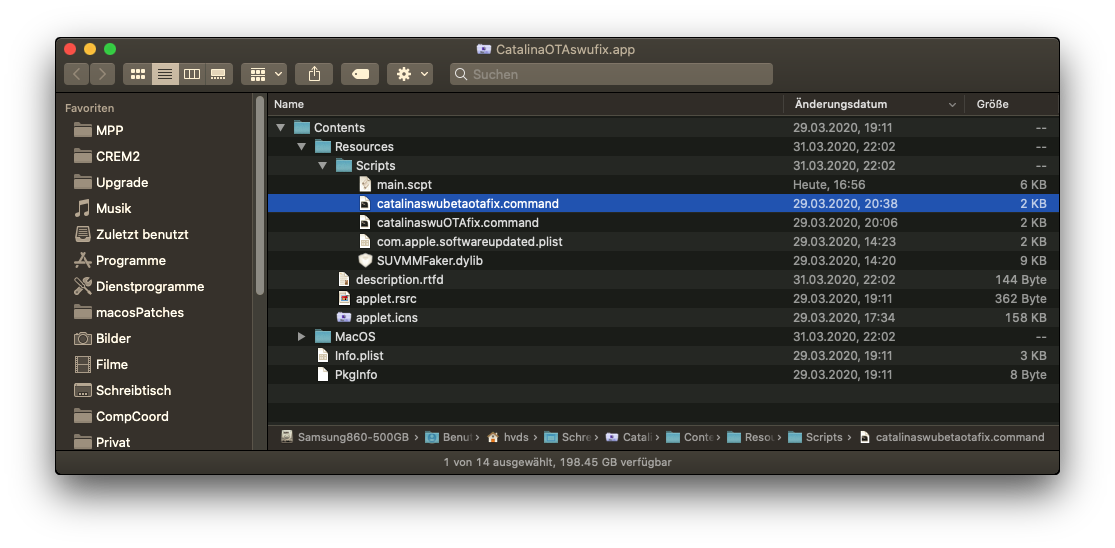This screenshot has height=548, width=1115.
Task: Go back with the toolbar back arrow
Action: [x=77, y=74]
